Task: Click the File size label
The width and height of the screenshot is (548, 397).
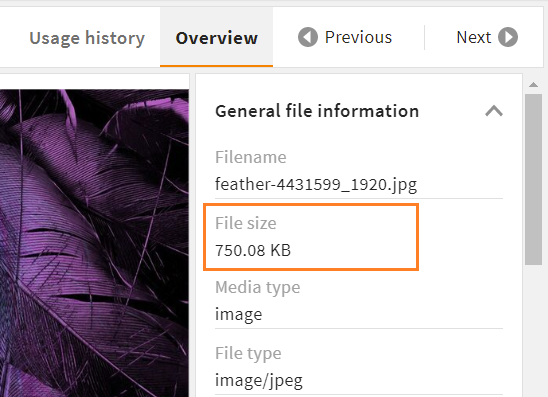Action: (x=246, y=223)
